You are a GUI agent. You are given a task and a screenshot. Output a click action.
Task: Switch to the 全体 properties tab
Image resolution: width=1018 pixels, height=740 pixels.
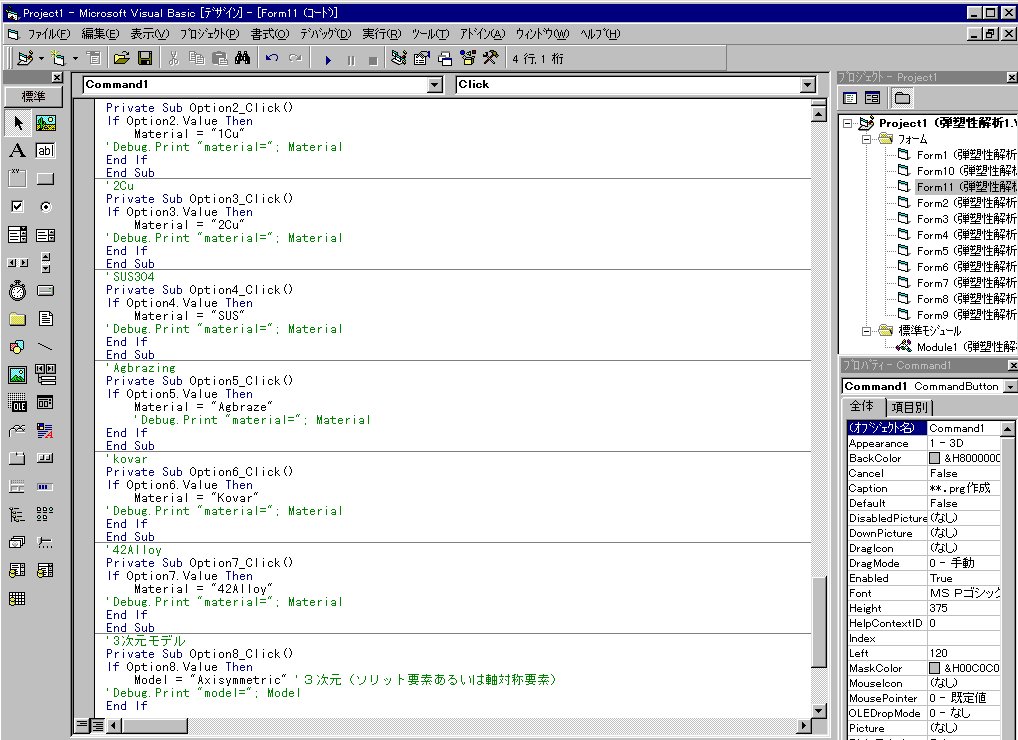[862, 406]
